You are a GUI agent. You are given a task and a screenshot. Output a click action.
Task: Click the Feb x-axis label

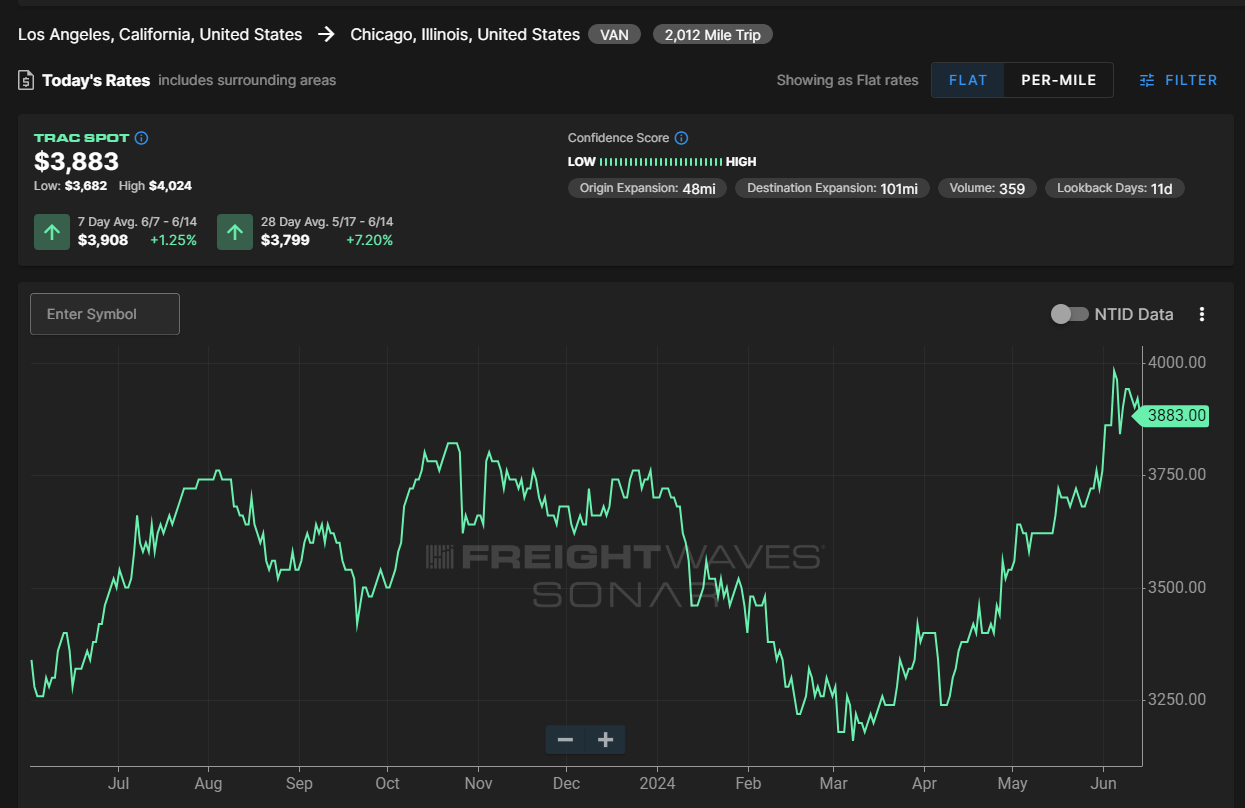tap(748, 783)
